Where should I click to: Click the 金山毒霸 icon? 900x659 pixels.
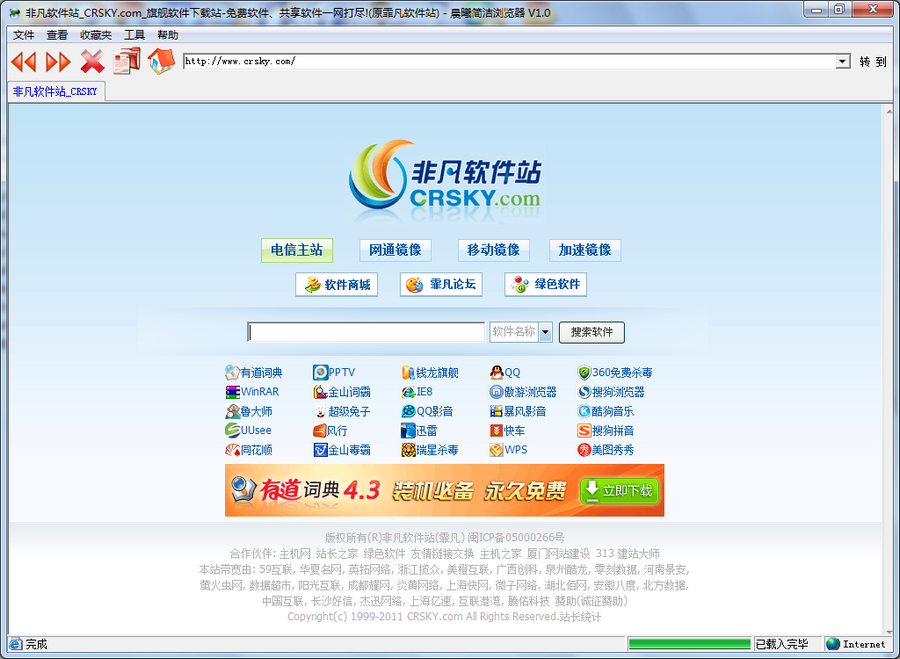click(x=320, y=450)
